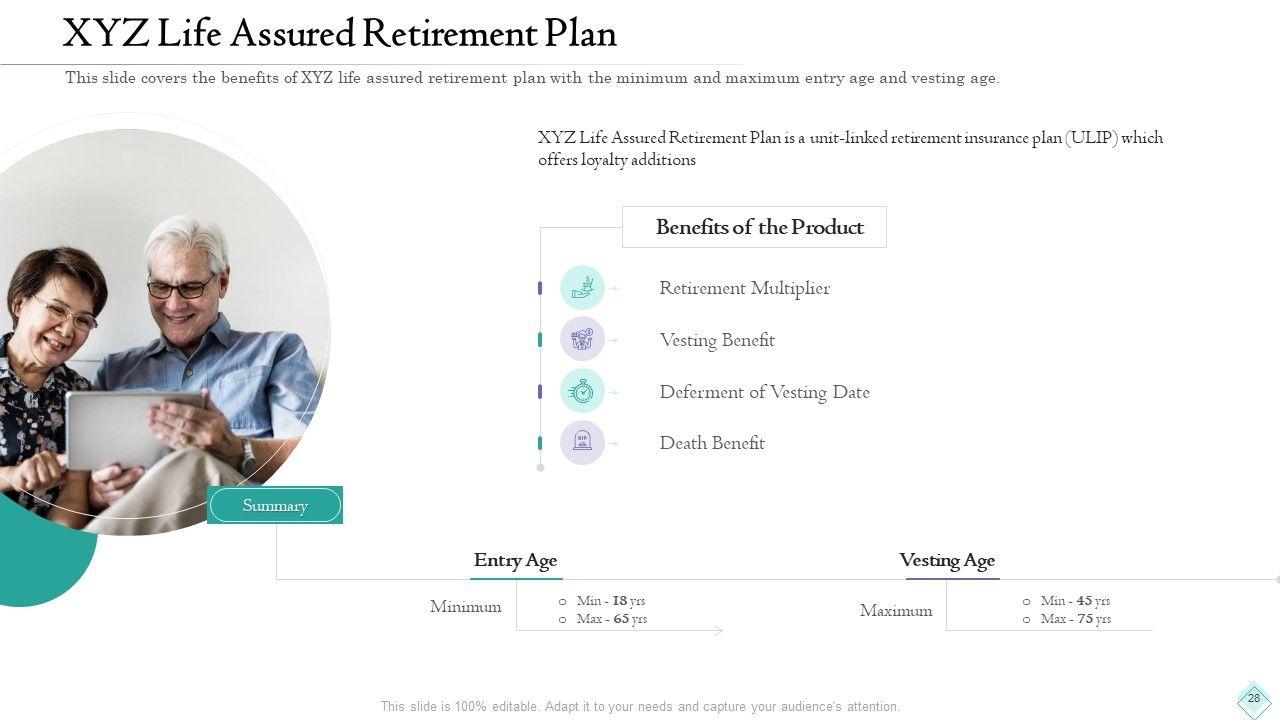Screen dimensions: 1280x720
Task: Click the Deferment of Vesting Date label
Action: point(764,392)
